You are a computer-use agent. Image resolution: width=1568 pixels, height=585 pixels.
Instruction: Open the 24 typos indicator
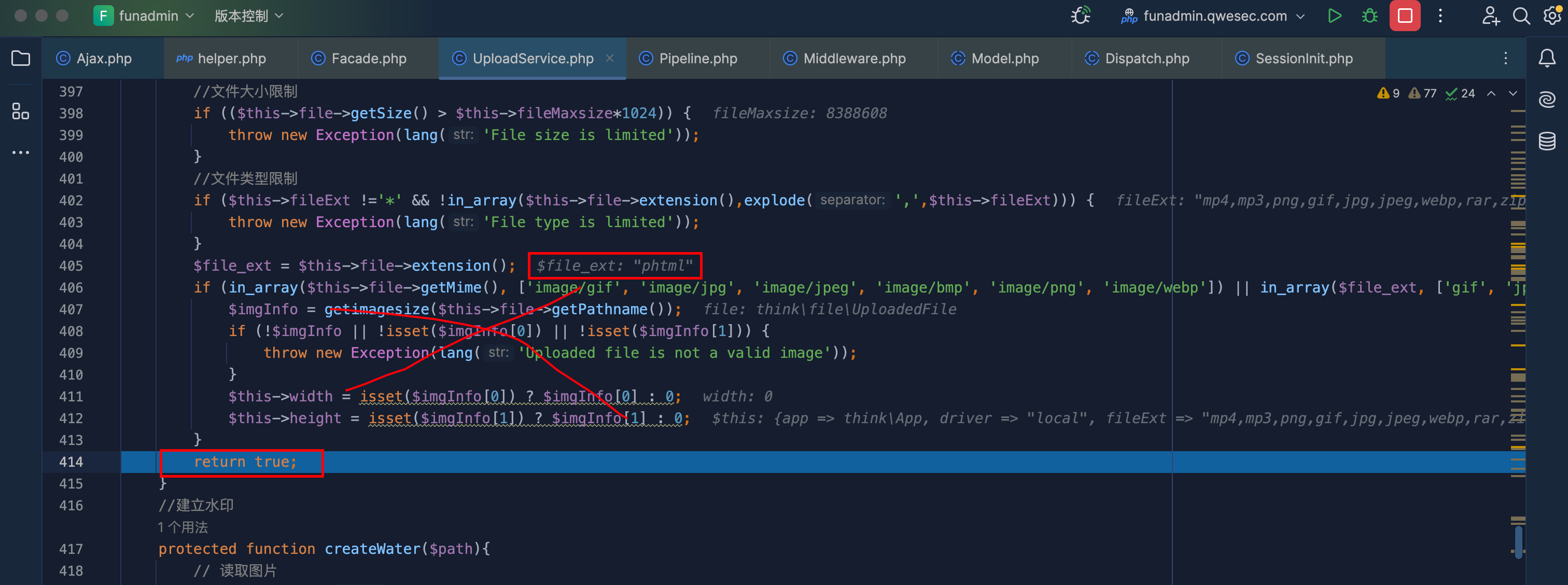(x=1460, y=93)
